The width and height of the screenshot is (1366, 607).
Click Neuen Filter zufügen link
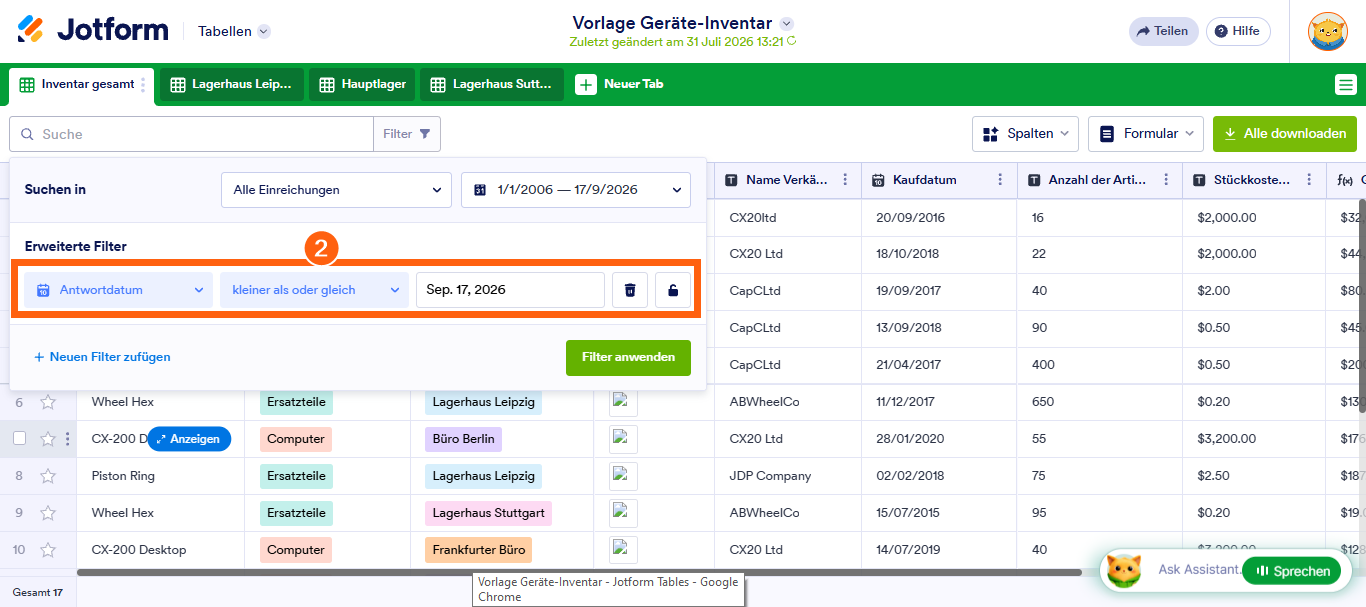(x=102, y=357)
